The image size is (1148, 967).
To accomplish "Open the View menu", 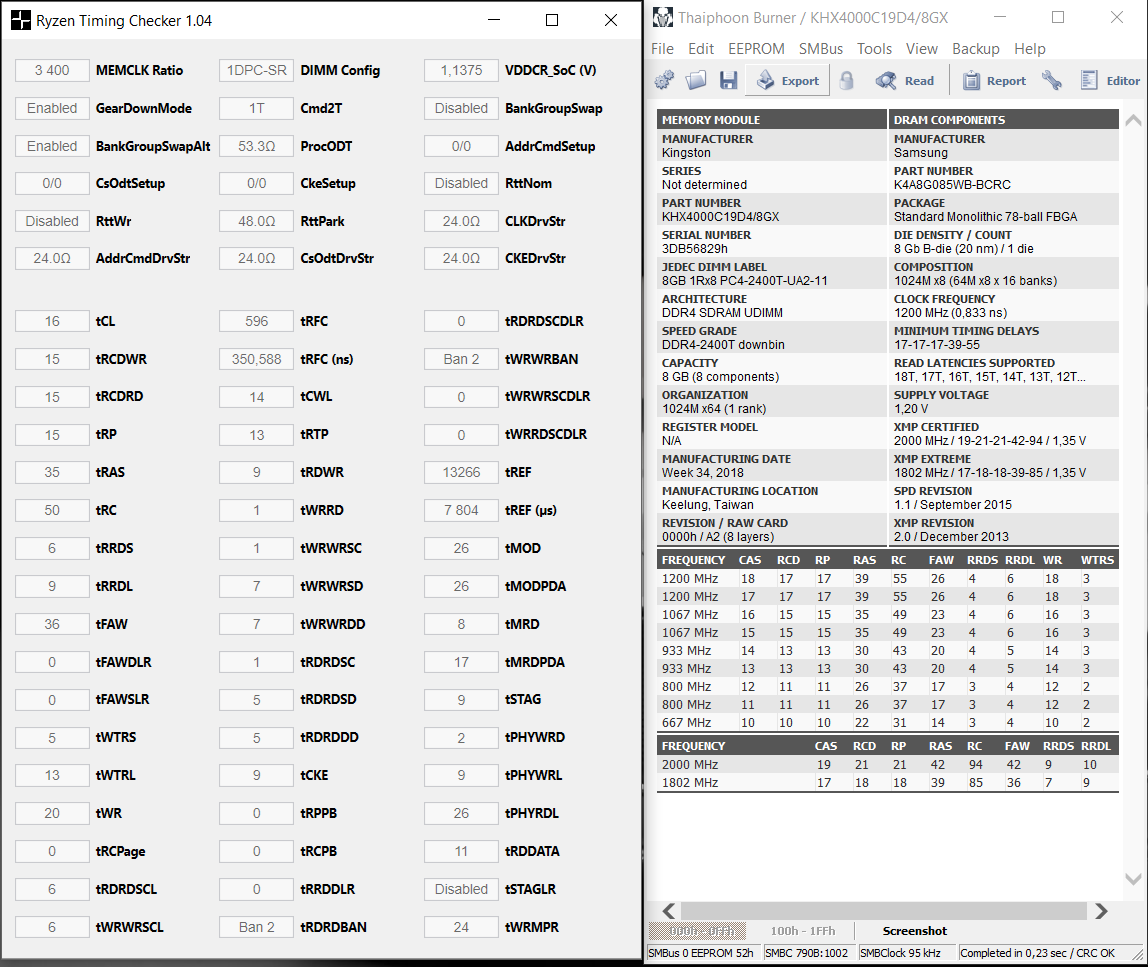I will [x=922, y=49].
